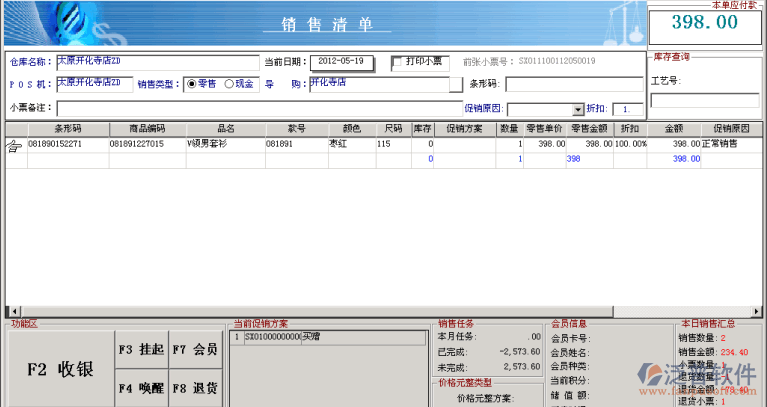The height and width of the screenshot is (407, 767).
Task: Click the F3 挂起 button
Action: click(141, 349)
